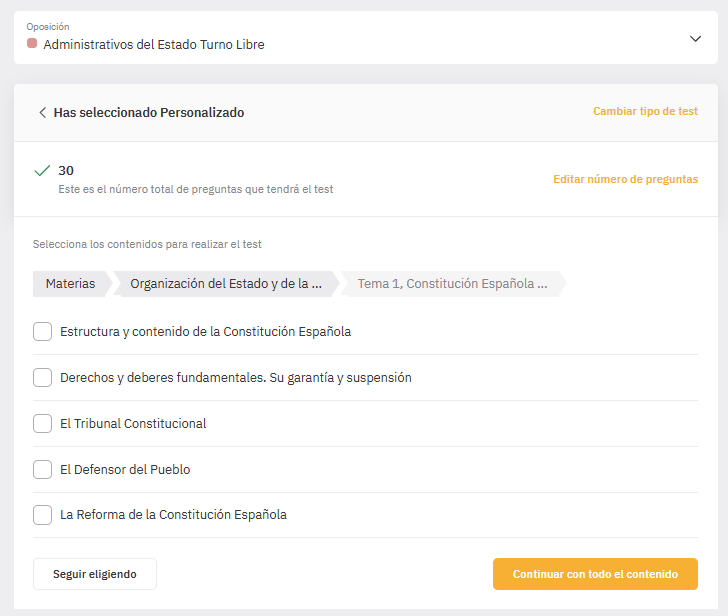
Task: Select La Reforma de la Constitución Española checkbox
Action: pyautogui.click(x=42, y=515)
